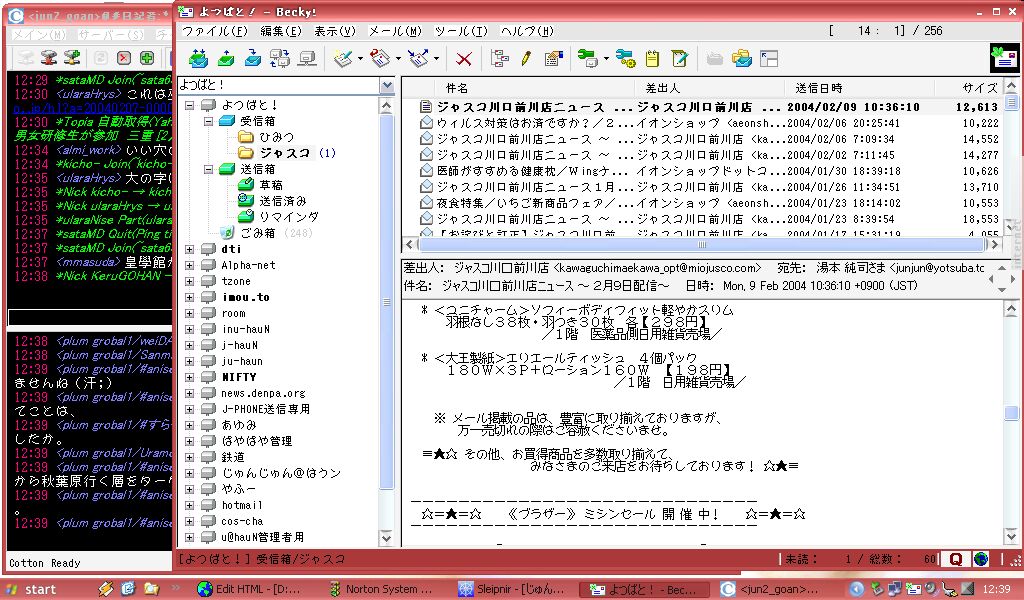
Task: Click the remote mailbox computer icon
Action: coord(307,59)
